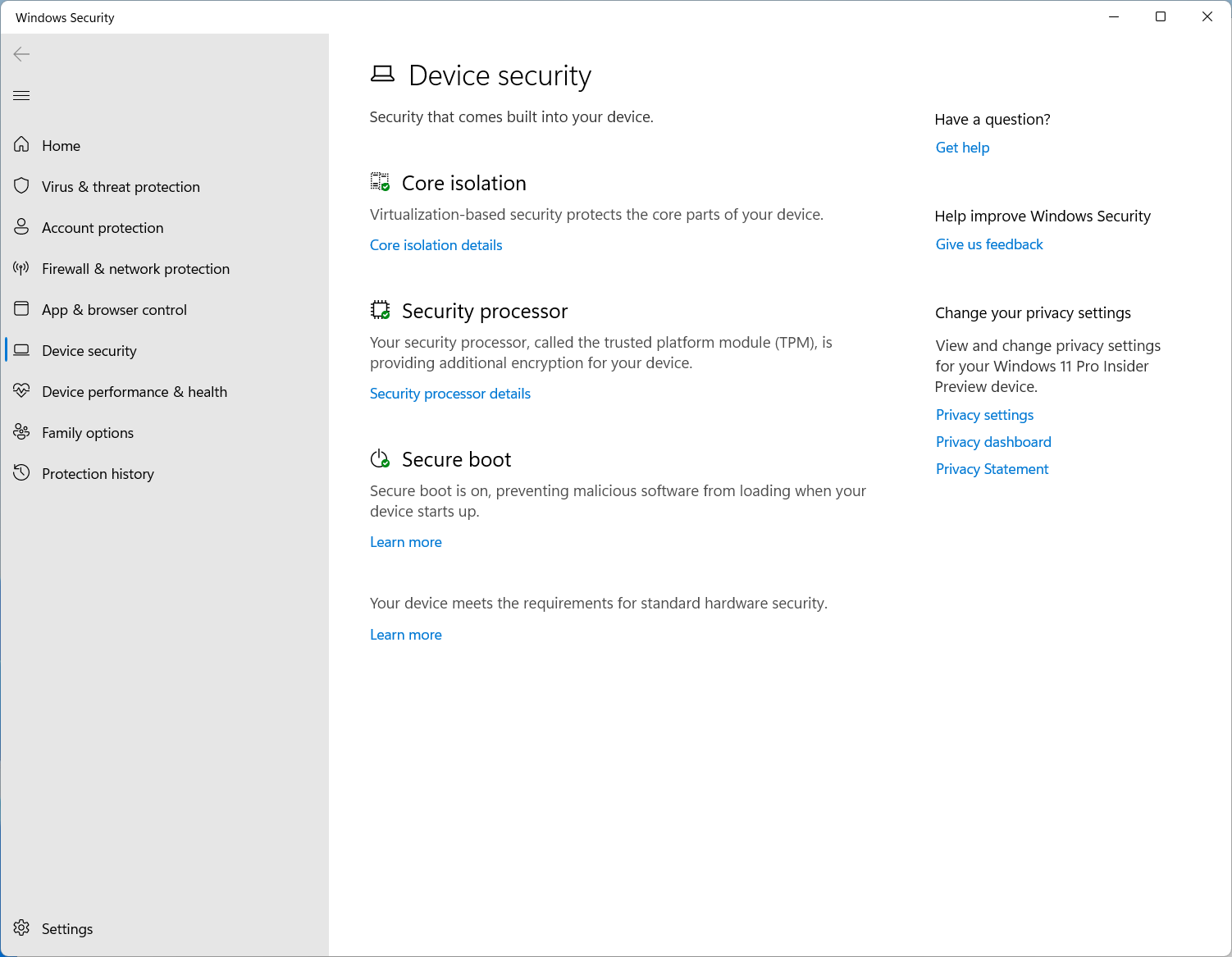
Task: Click the Family options people icon
Action: (22, 432)
